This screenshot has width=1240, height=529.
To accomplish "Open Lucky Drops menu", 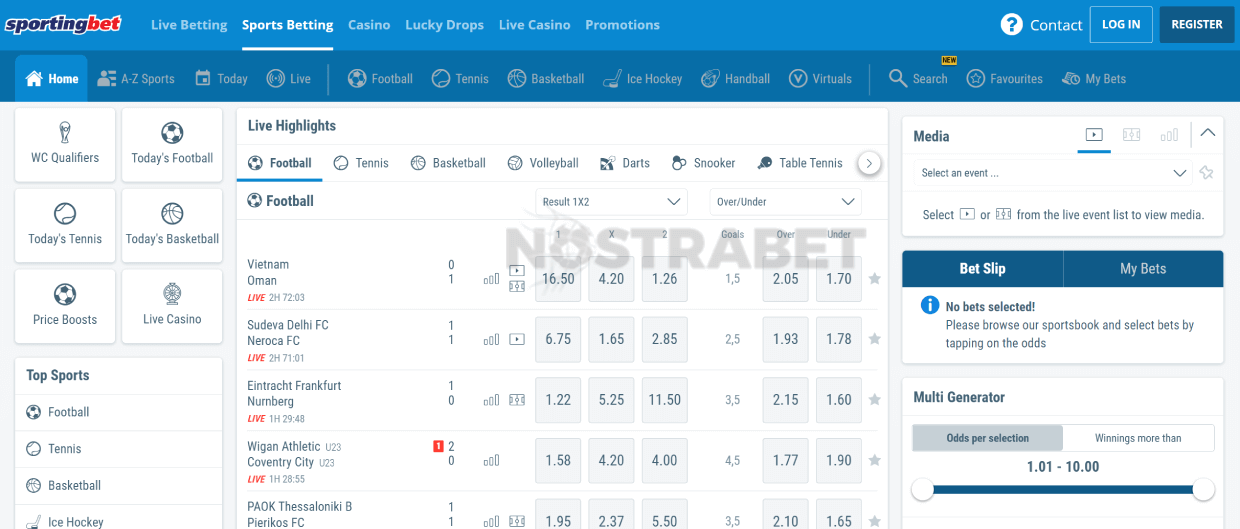I will (x=444, y=25).
